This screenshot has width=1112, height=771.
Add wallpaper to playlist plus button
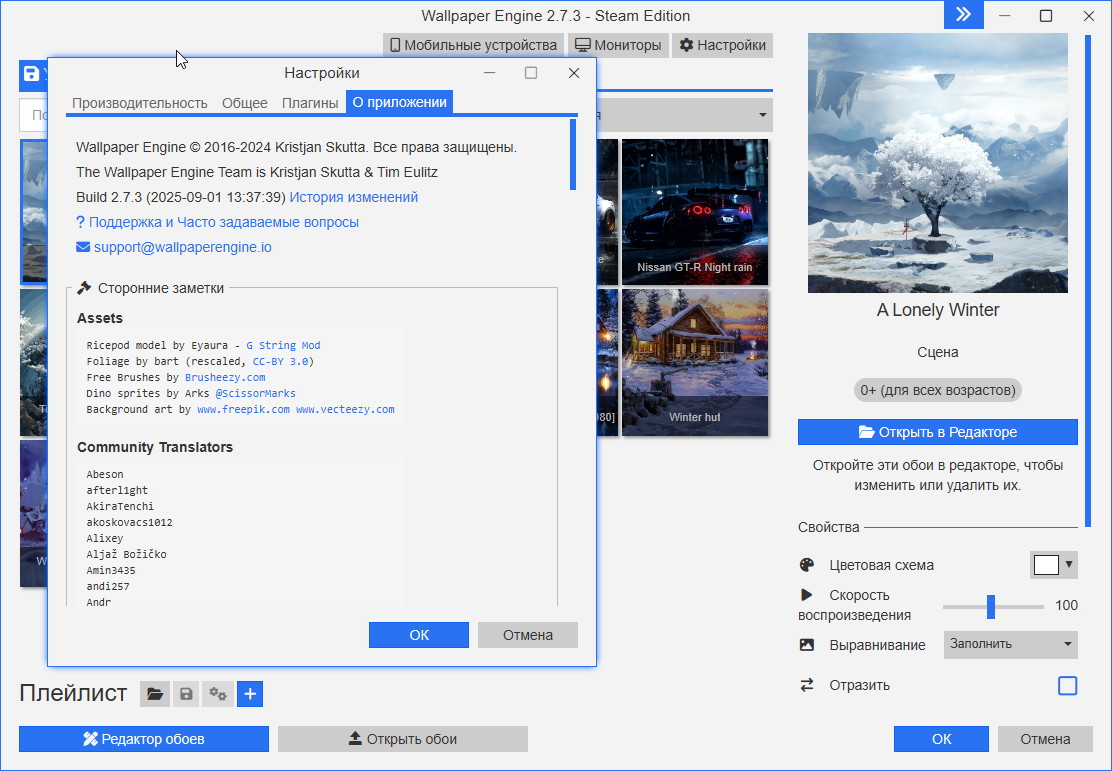pos(250,694)
